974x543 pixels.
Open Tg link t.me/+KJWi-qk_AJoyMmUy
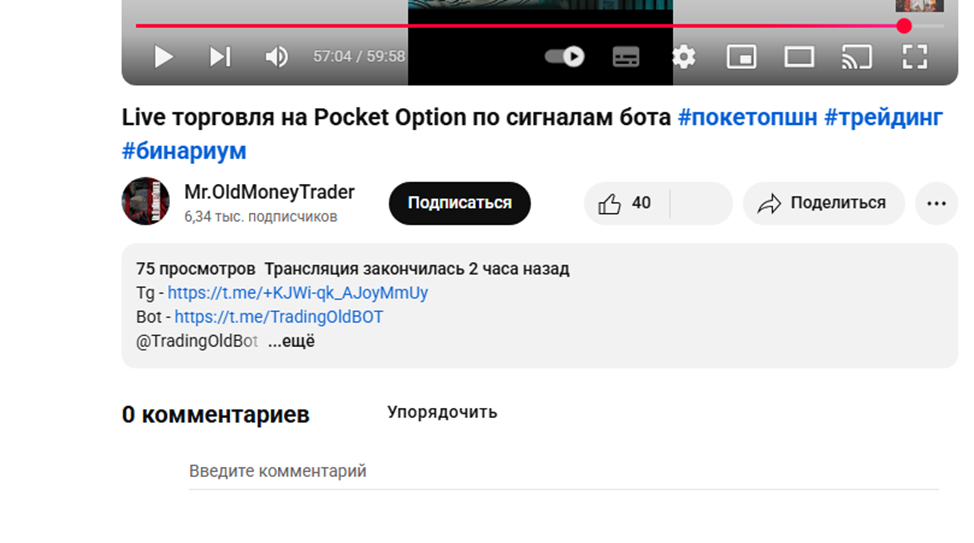tap(298, 293)
